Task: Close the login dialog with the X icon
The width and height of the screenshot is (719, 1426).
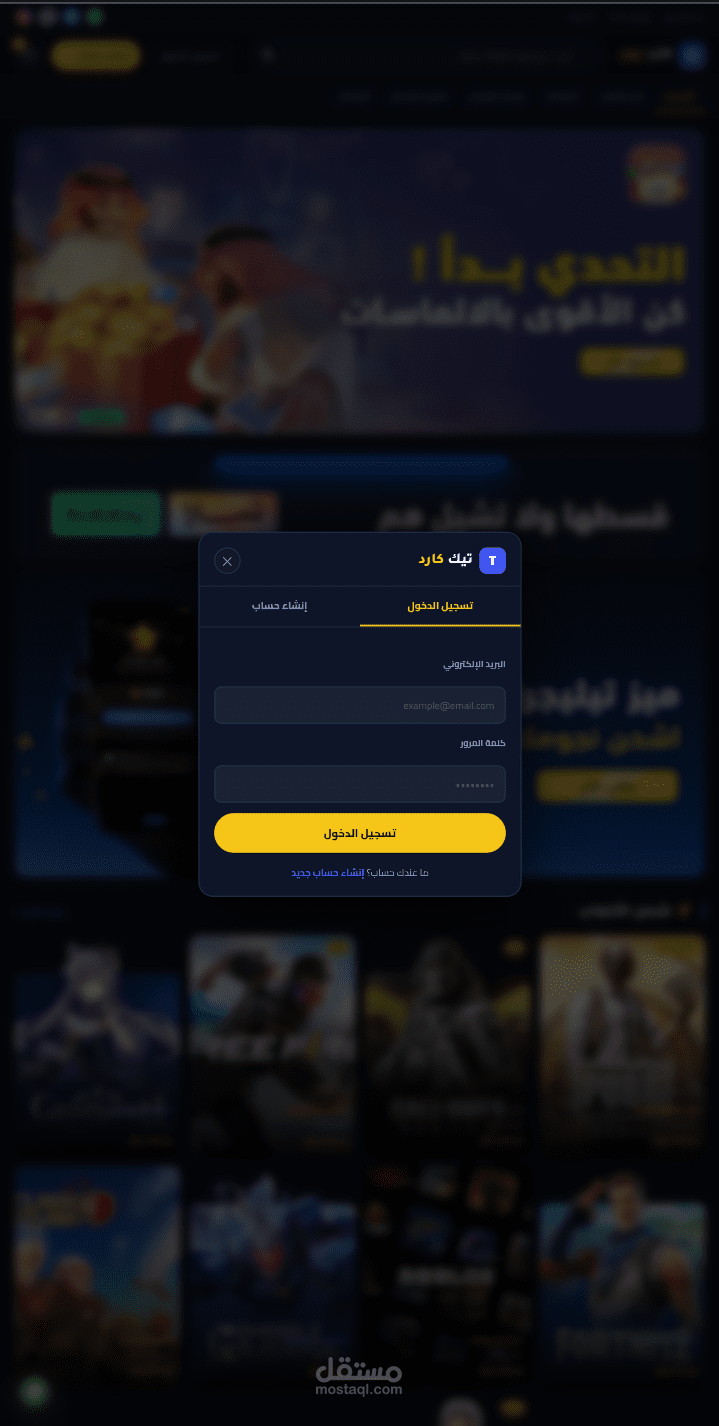Action: click(227, 561)
